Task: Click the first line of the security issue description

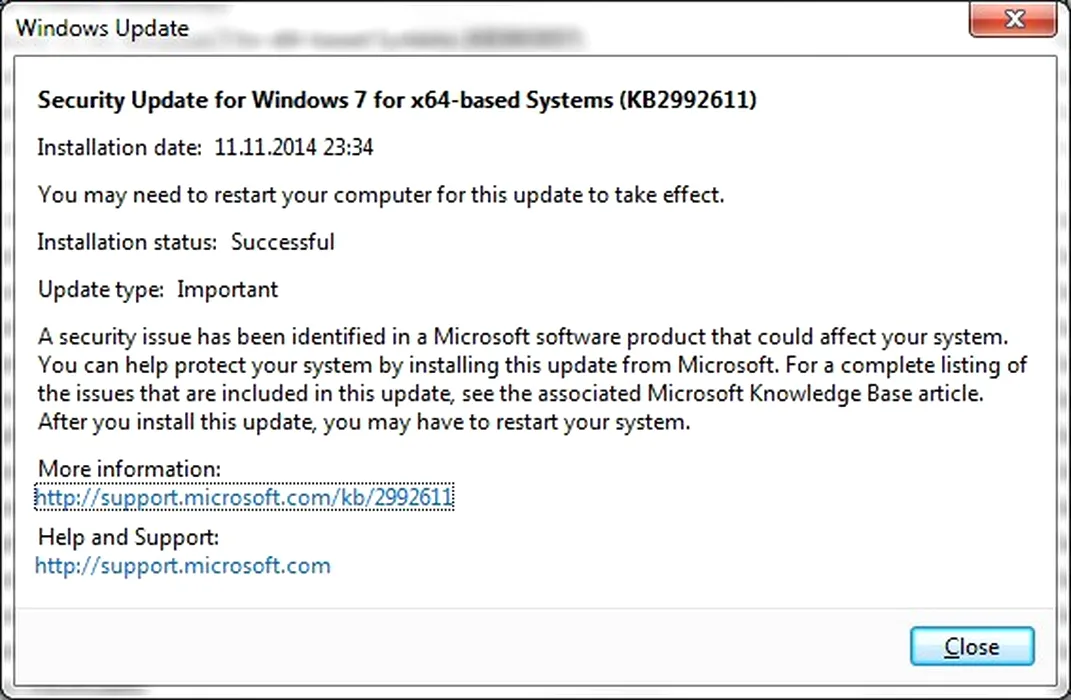Action: tap(520, 336)
